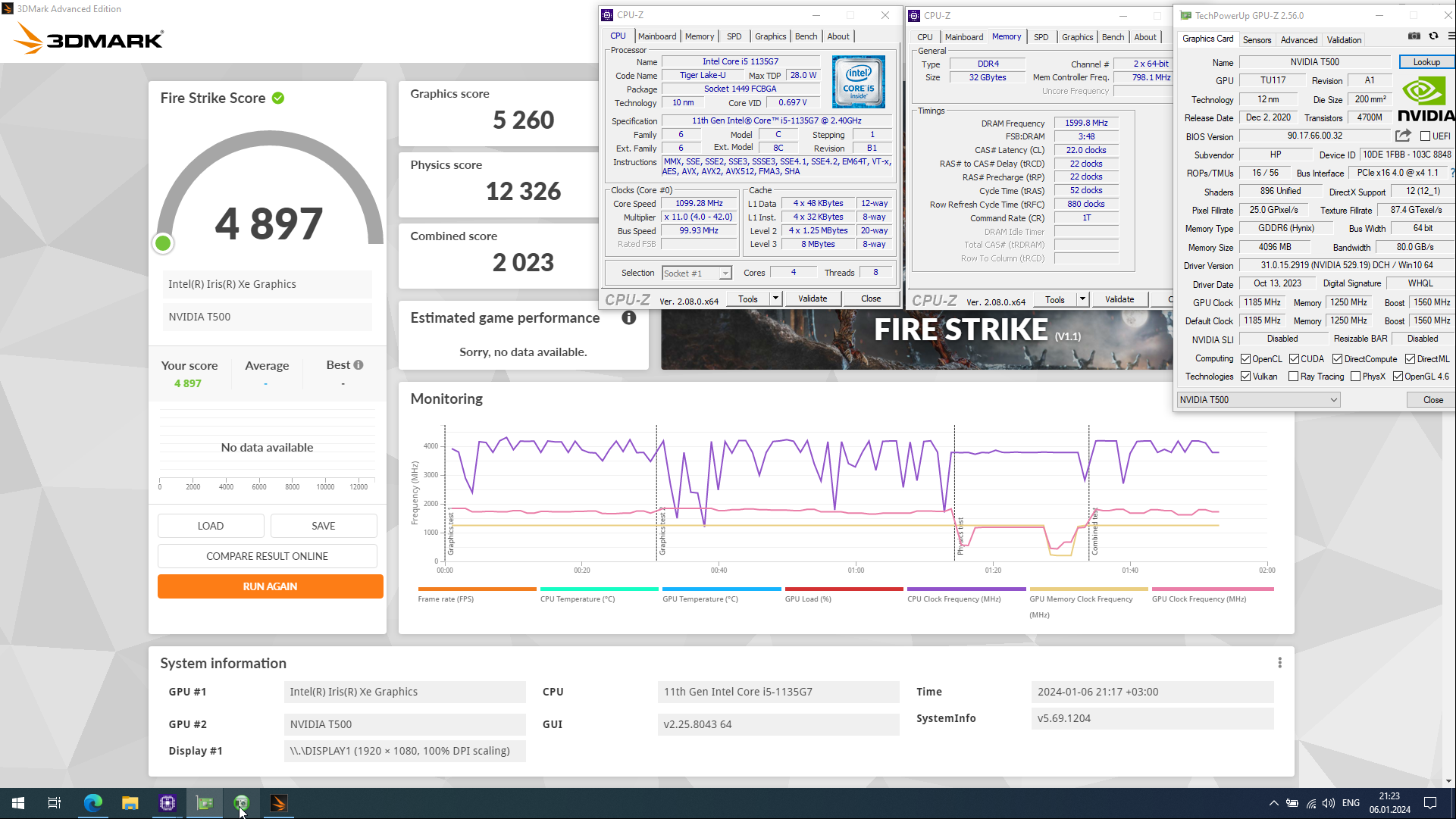Viewport: 1456px width, 819px height.
Task: Open File Explorer from the taskbar
Action: tap(130, 803)
